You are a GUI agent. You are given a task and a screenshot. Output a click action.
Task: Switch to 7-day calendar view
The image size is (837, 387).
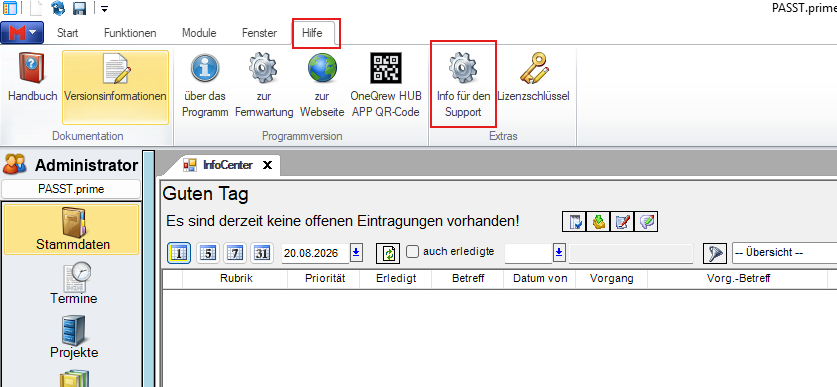[234, 253]
